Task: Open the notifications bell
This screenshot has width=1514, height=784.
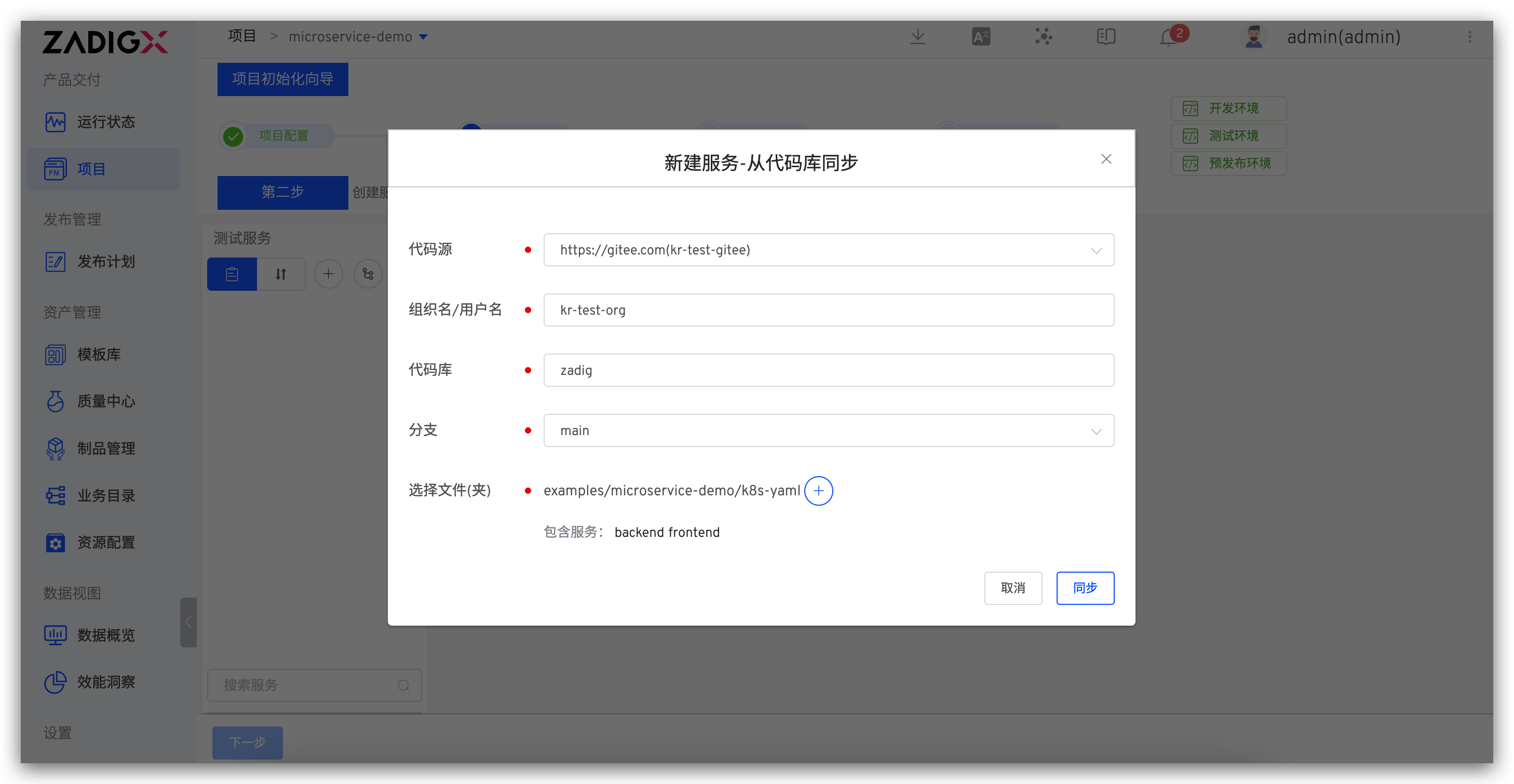Action: (x=1169, y=37)
